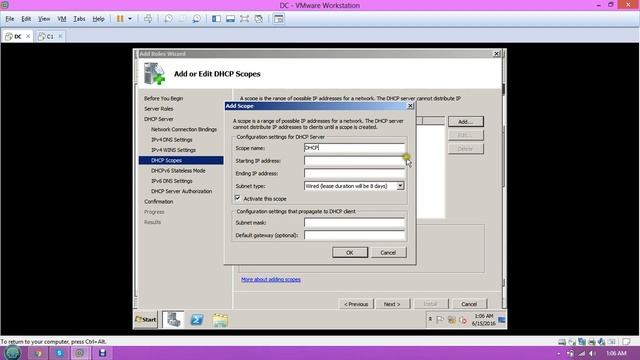Image resolution: width=640 pixels, height=360 pixels.
Task: Send Ctrl+Alt+Del to the VM toolbar icon
Action: 148,19
